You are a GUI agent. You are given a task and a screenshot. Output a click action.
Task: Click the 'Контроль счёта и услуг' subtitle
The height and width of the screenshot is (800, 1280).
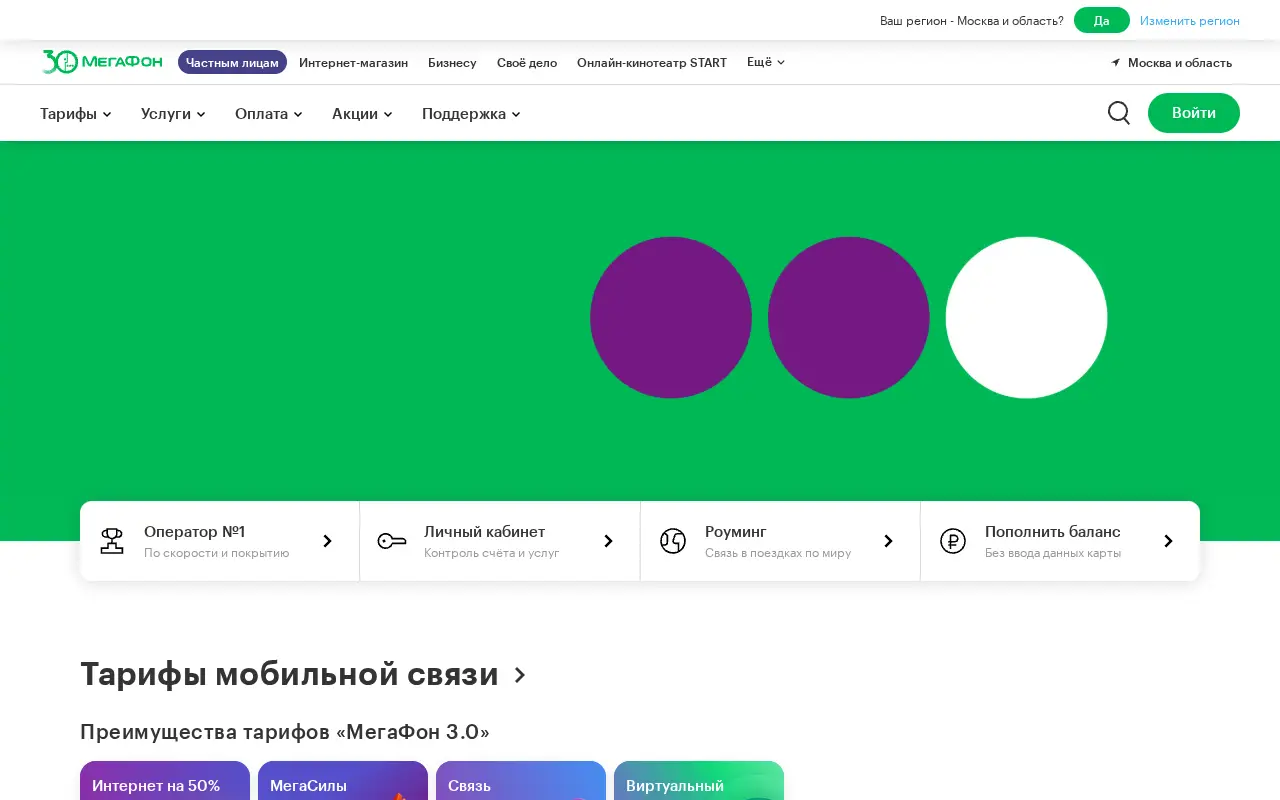(492, 553)
